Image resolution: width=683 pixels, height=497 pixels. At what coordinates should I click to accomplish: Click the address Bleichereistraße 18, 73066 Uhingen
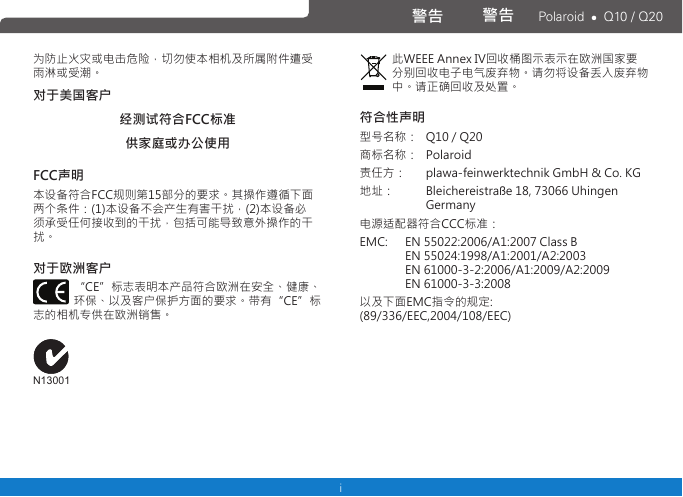pyautogui.click(x=521, y=191)
